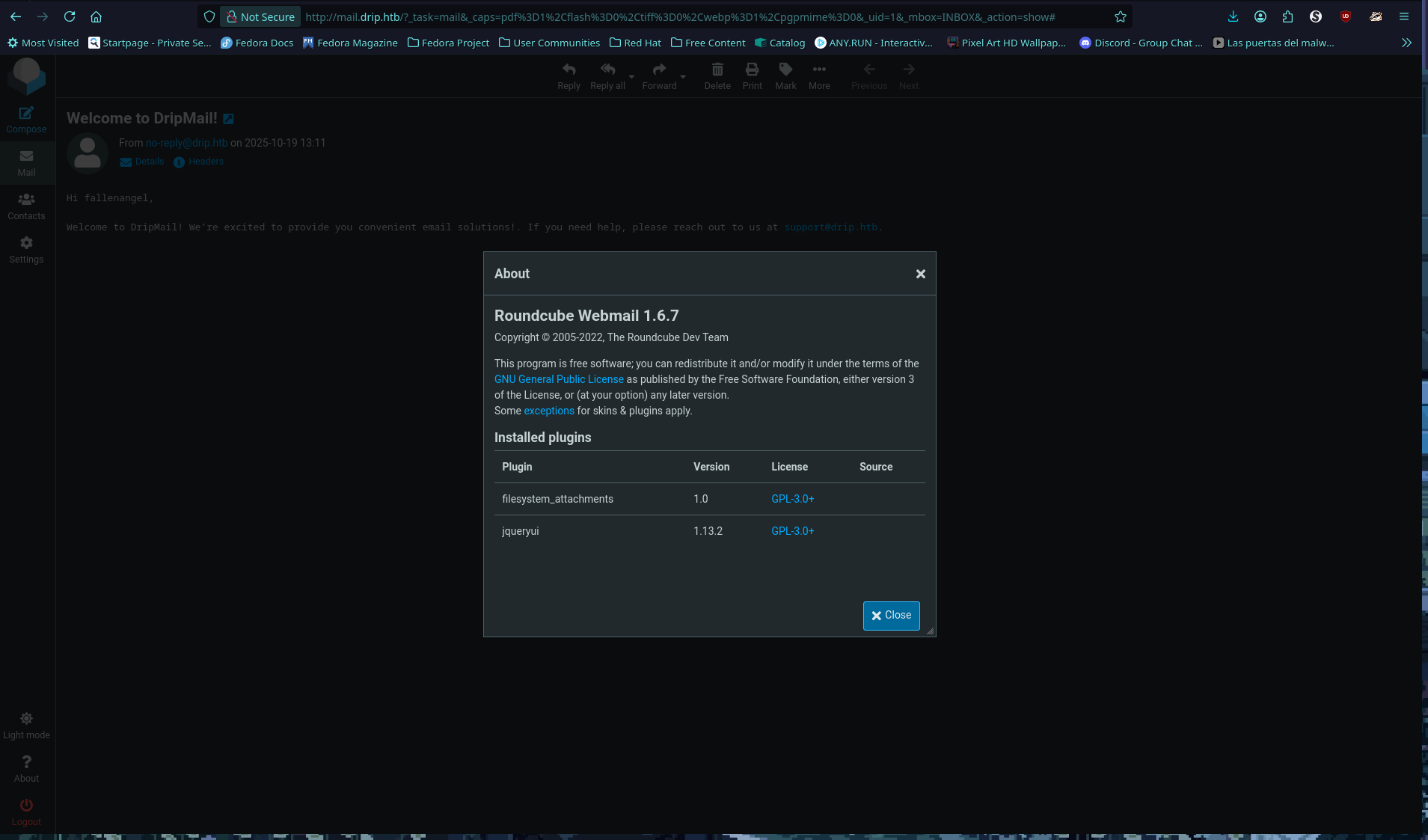Screen dimensions: 1428x840
Task: Bookmark this page with star icon
Action: click(x=1120, y=16)
